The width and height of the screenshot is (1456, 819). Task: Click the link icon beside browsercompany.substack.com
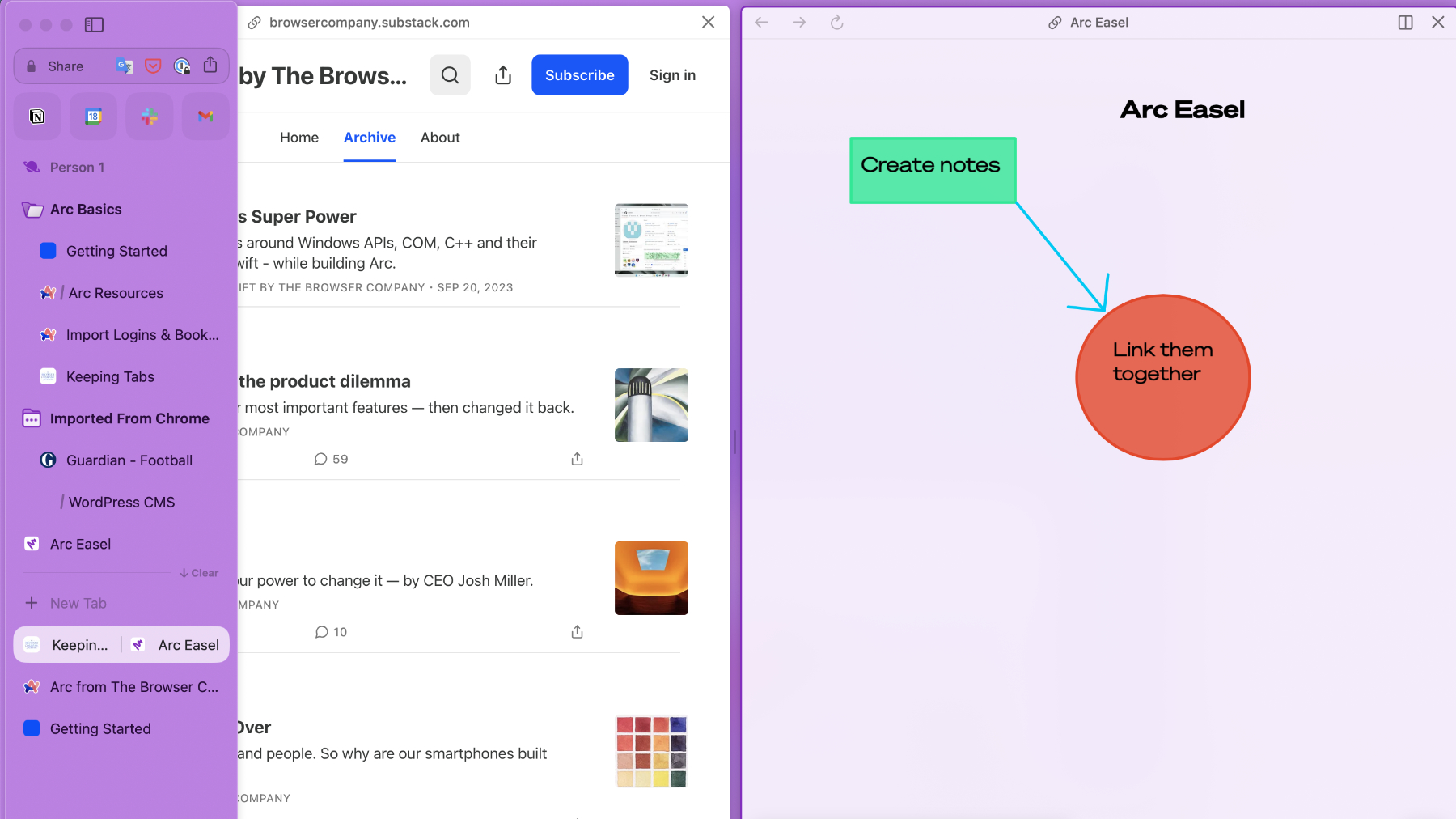(254, 23)
